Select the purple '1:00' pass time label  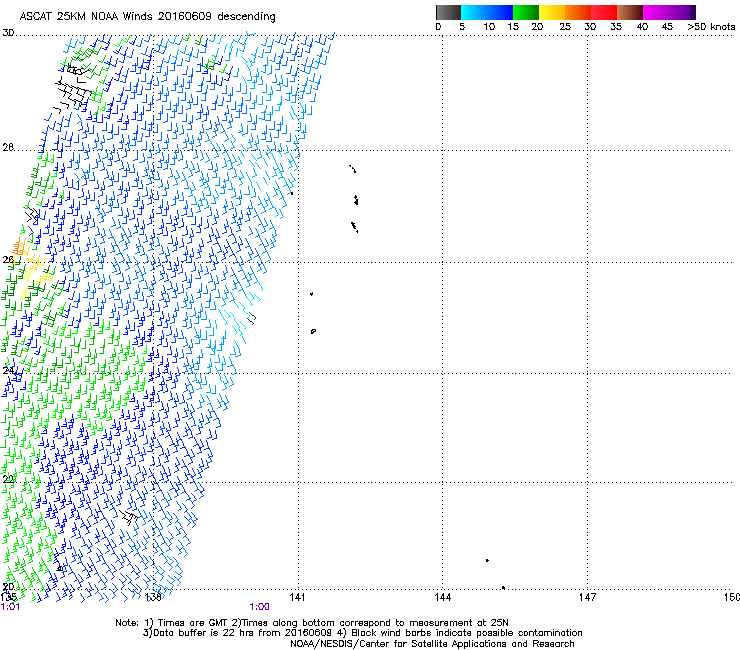coord(260,607)
